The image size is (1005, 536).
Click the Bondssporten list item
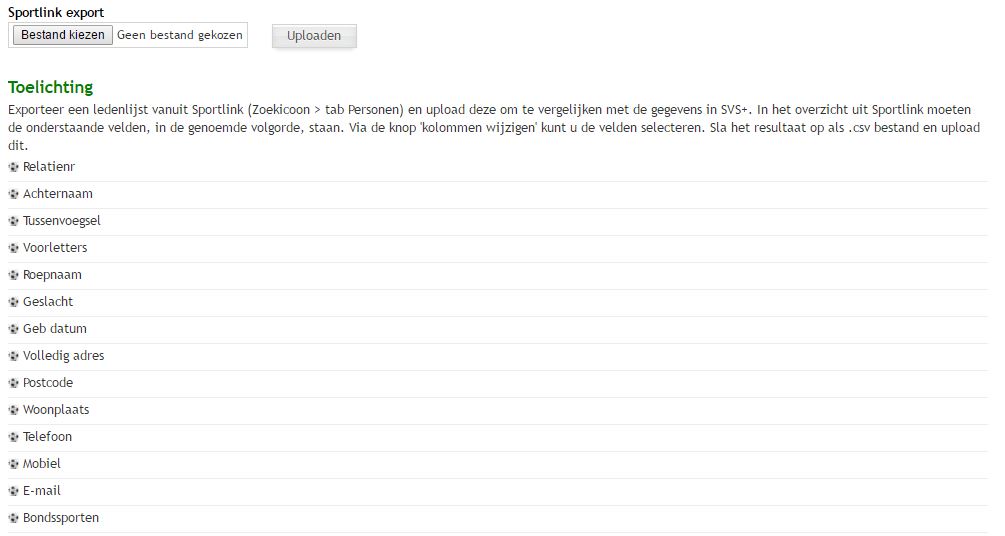(61, 518)
